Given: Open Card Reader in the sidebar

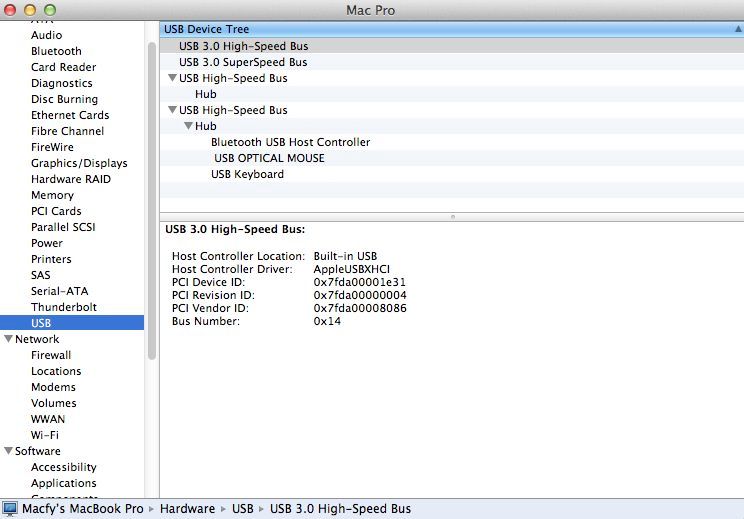Looking at the screenshot, I should [x=64, y=67].
